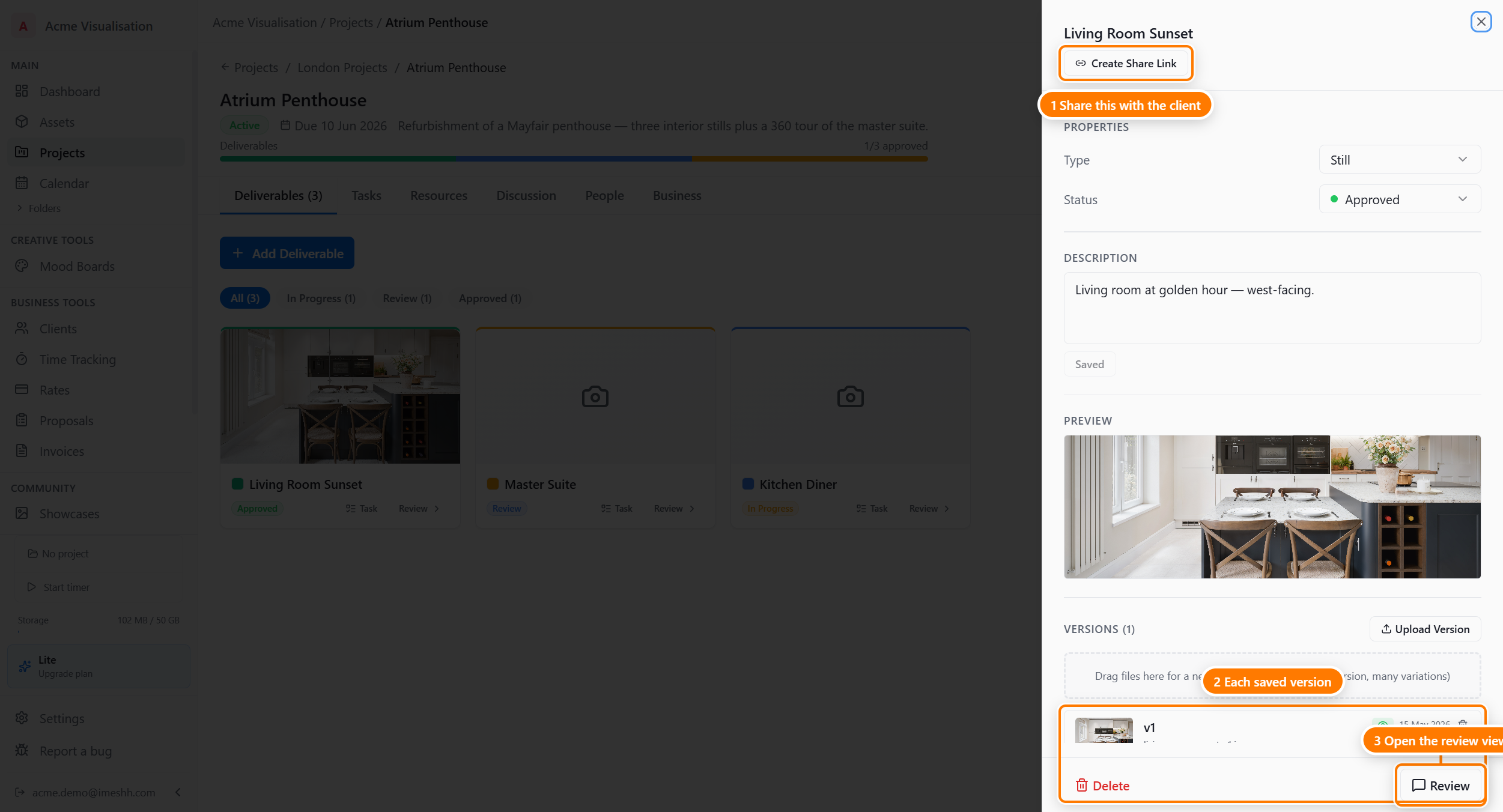This screenshot has width=1503, height=812.
Task: Open Task for Master Suite card
Action: [x=617, y=509]
